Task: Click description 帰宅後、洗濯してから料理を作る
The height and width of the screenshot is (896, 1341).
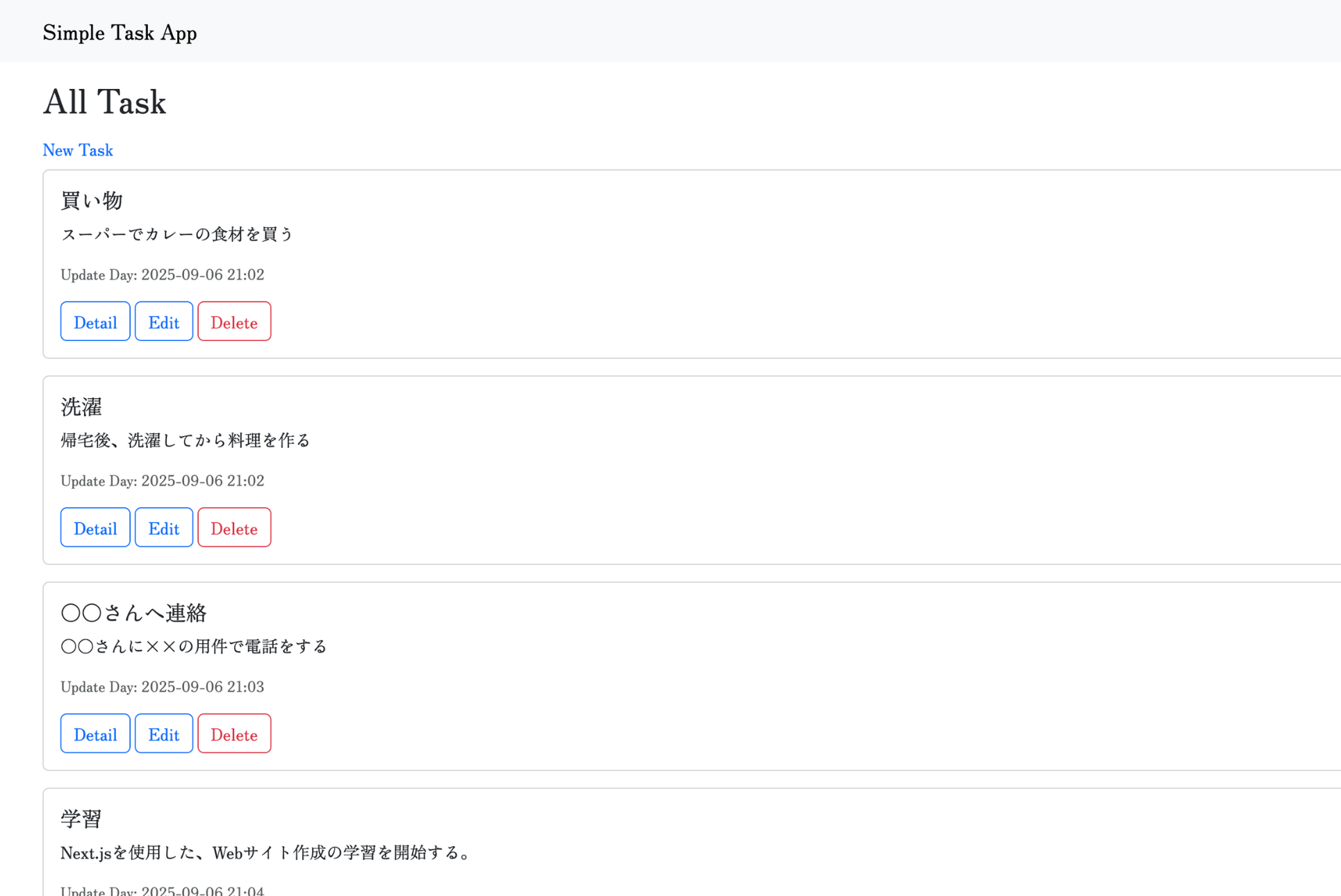Action: tap(186, 440)
